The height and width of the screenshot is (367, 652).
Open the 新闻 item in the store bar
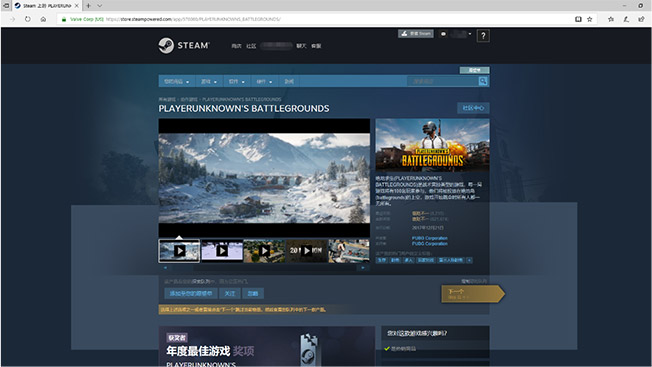(x=289, y=81)
